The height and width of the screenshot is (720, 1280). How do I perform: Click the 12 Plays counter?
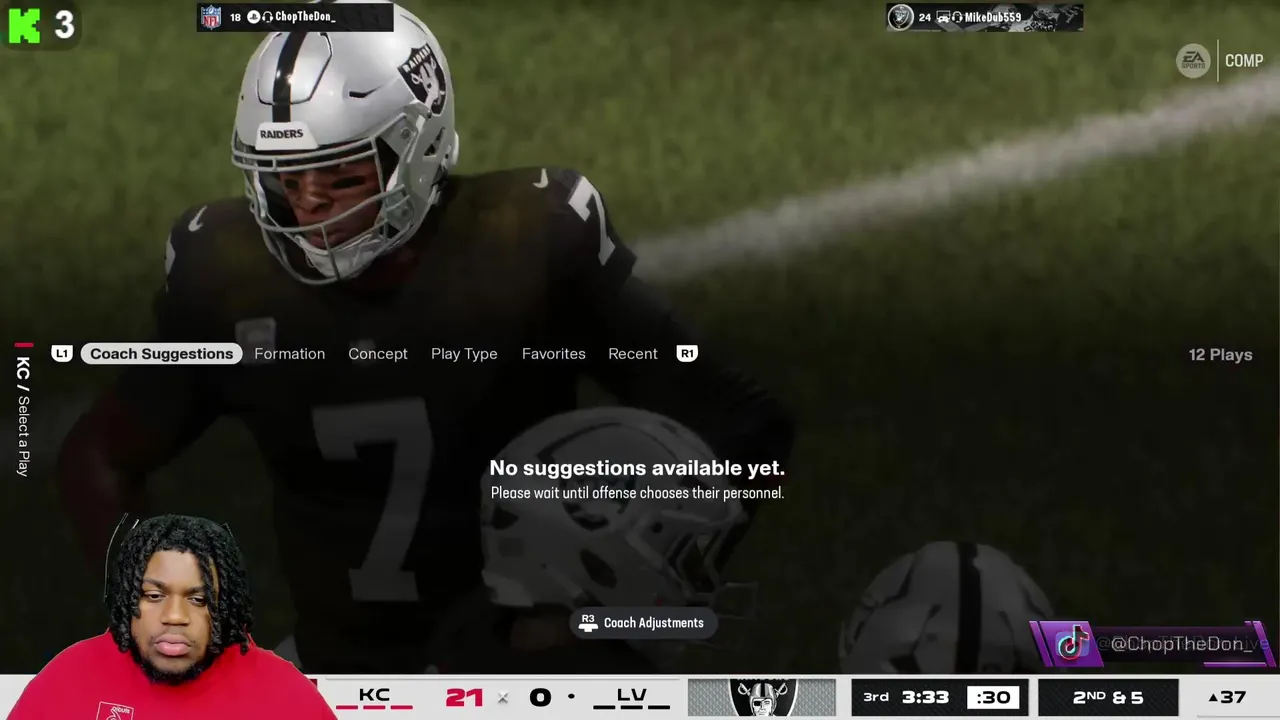pos(1220,355)
